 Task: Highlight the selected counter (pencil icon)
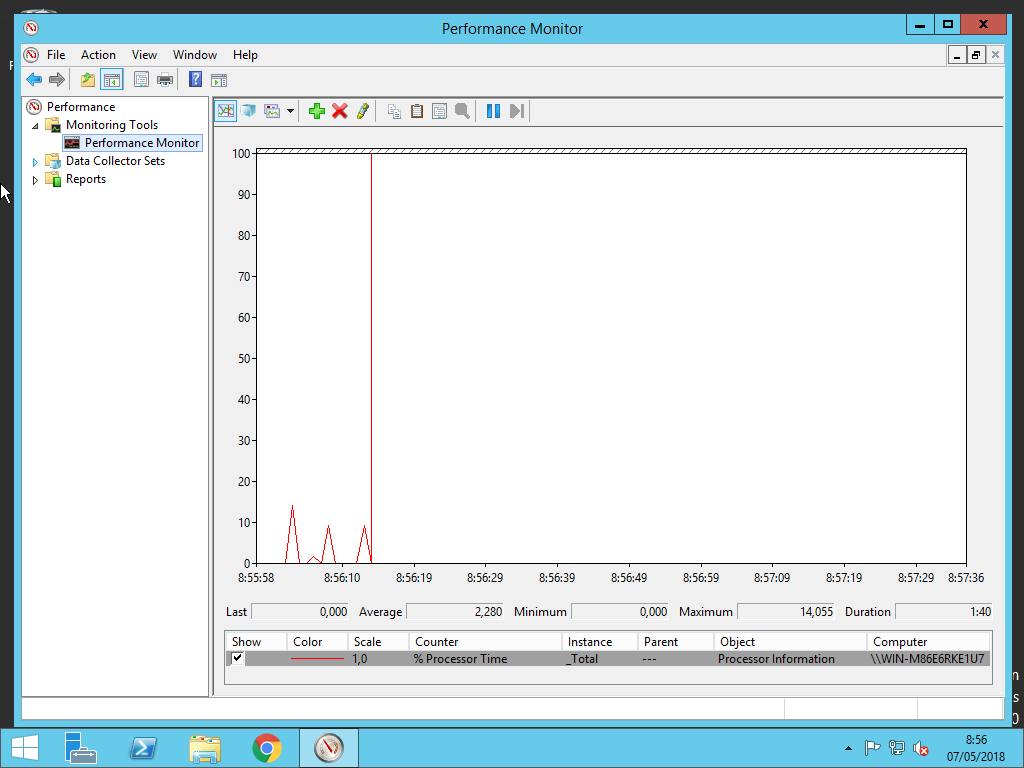coord(361,111)
